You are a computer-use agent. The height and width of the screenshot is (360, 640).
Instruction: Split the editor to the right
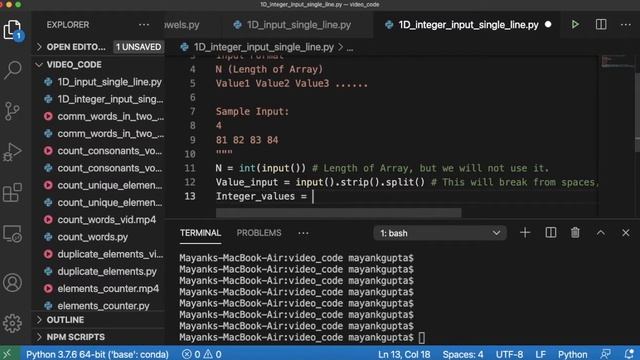[x=601, y=24]
